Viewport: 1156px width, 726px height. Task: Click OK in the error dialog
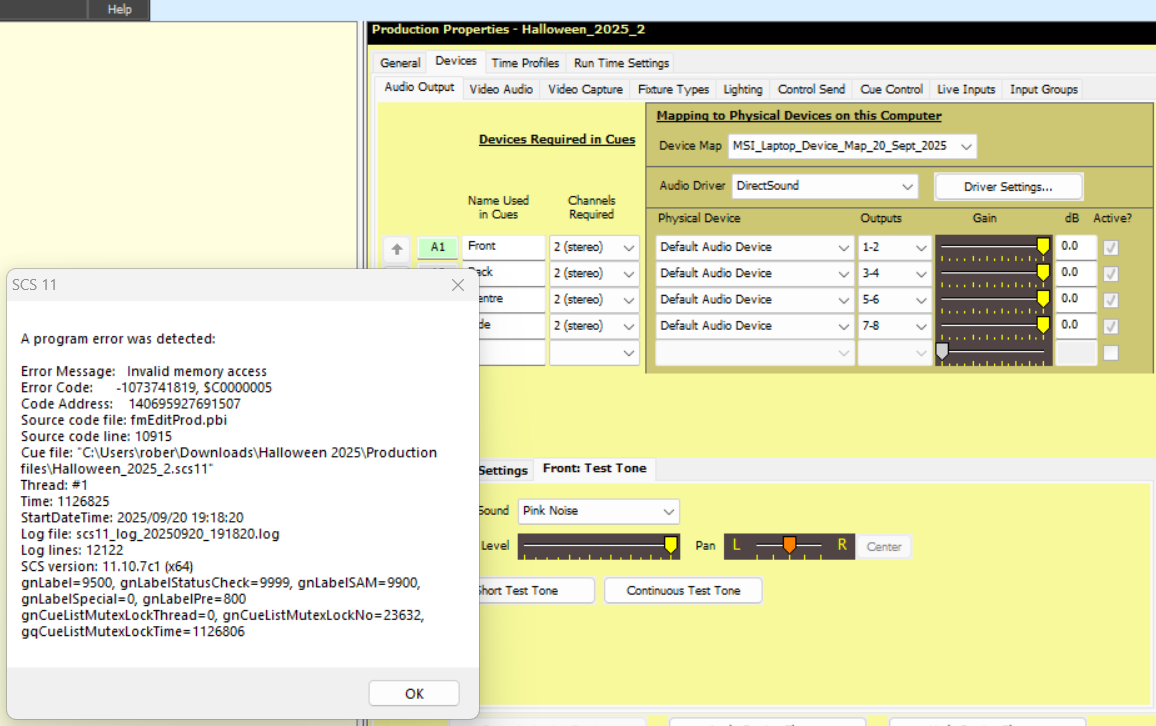(x=414, y=693)
